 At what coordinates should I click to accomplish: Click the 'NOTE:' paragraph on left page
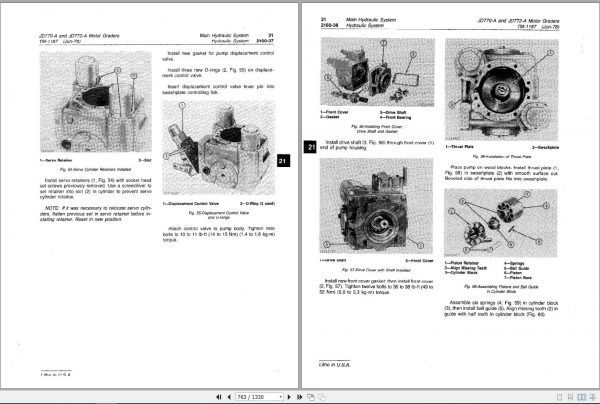96,214
